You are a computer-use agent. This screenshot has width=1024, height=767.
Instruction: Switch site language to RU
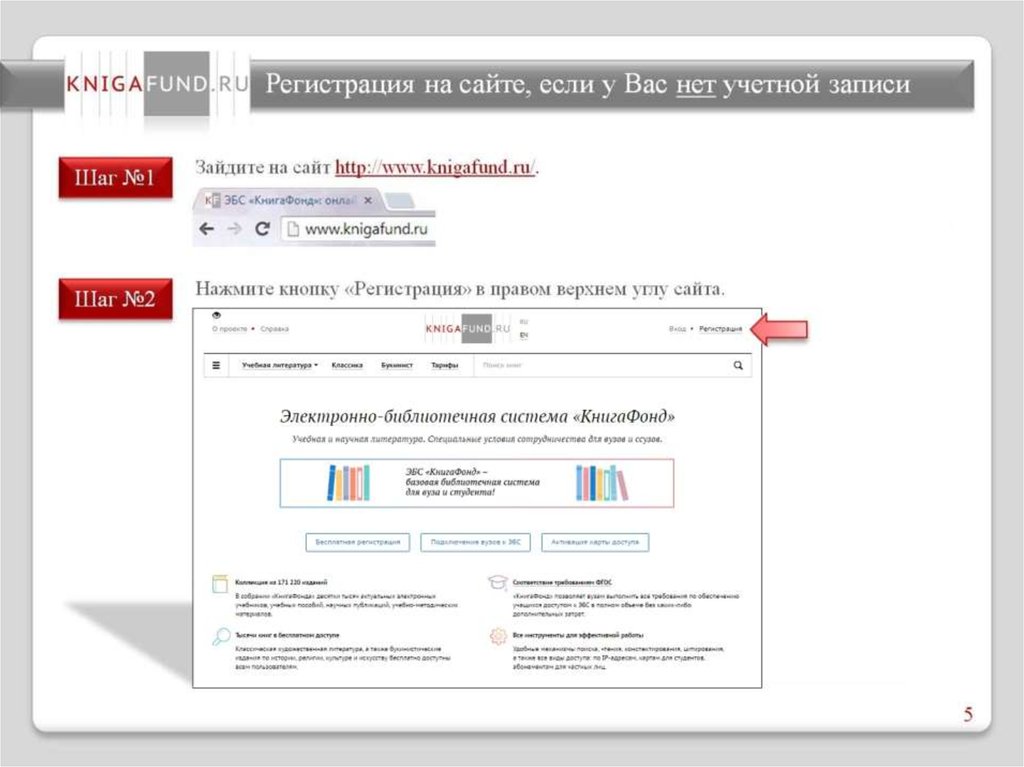pyautogui.click(x=524, y=321)
